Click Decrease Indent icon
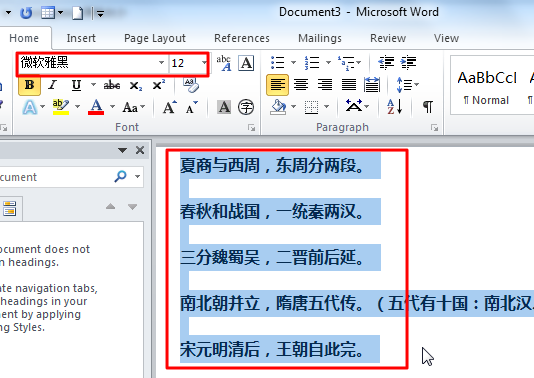534x378 pixels. [386, 63]
